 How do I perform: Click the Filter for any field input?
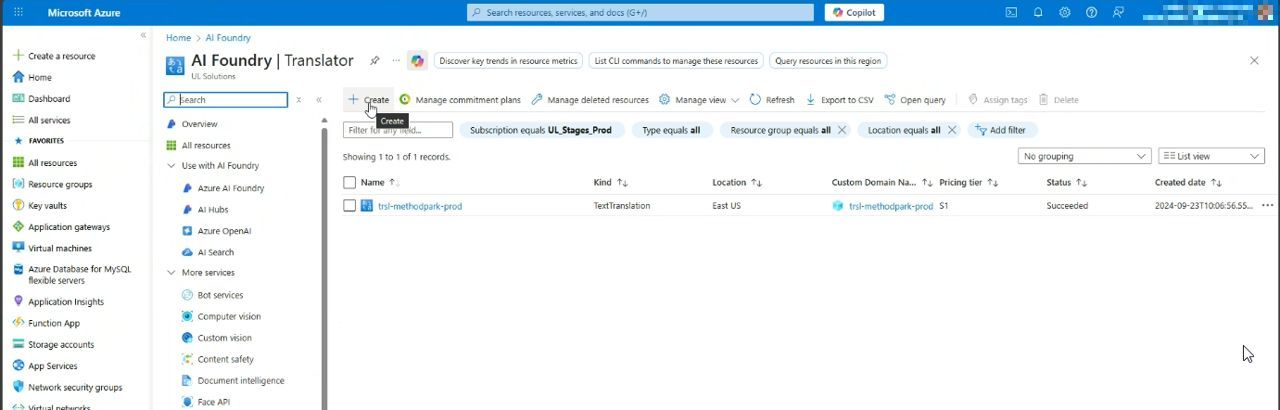pyautogui.click(x=398, y=130)
